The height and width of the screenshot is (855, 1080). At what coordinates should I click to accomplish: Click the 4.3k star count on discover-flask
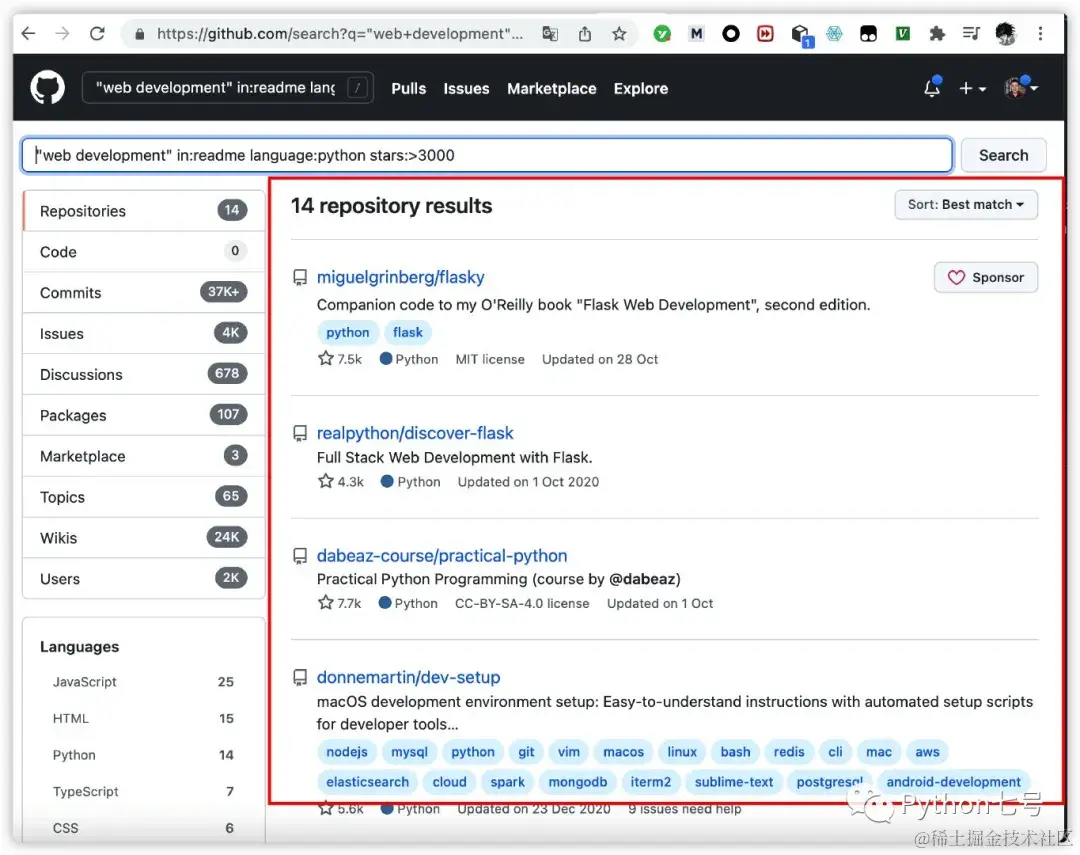click(341, 482)
